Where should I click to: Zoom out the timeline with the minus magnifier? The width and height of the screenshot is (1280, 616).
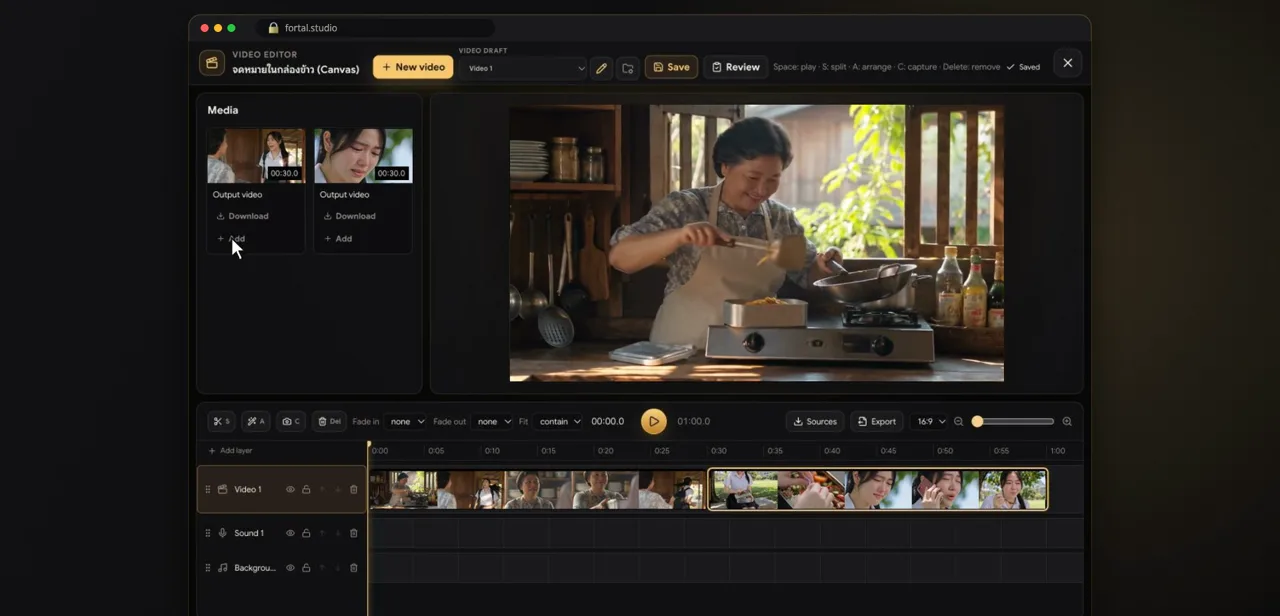[x=958, y=422]
